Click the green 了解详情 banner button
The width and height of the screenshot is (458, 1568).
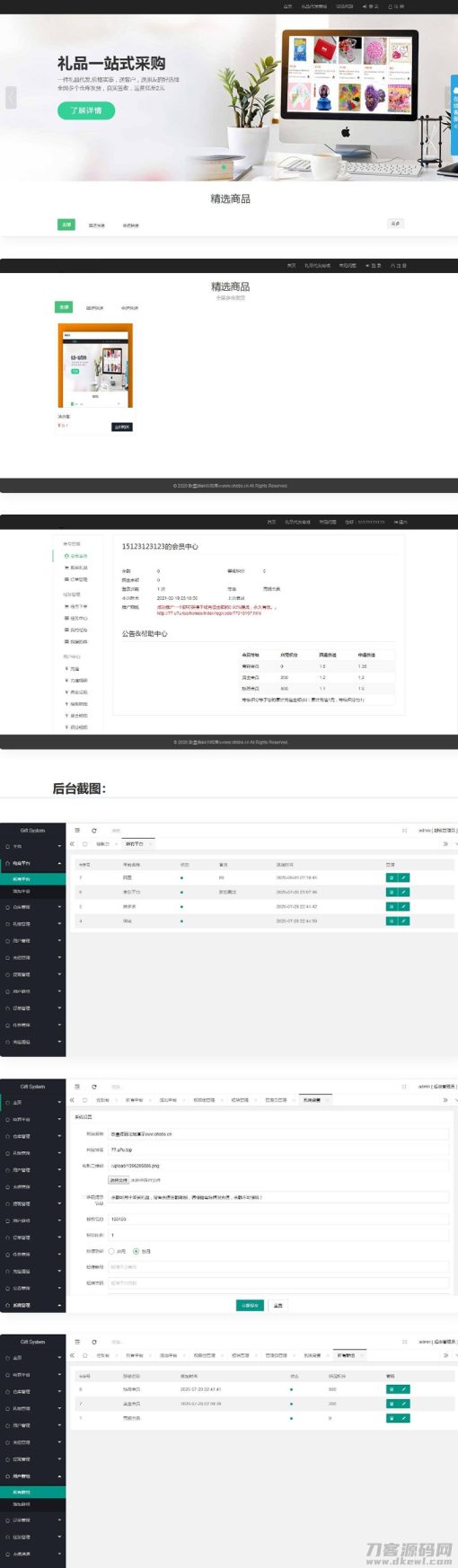coord(86,110)
